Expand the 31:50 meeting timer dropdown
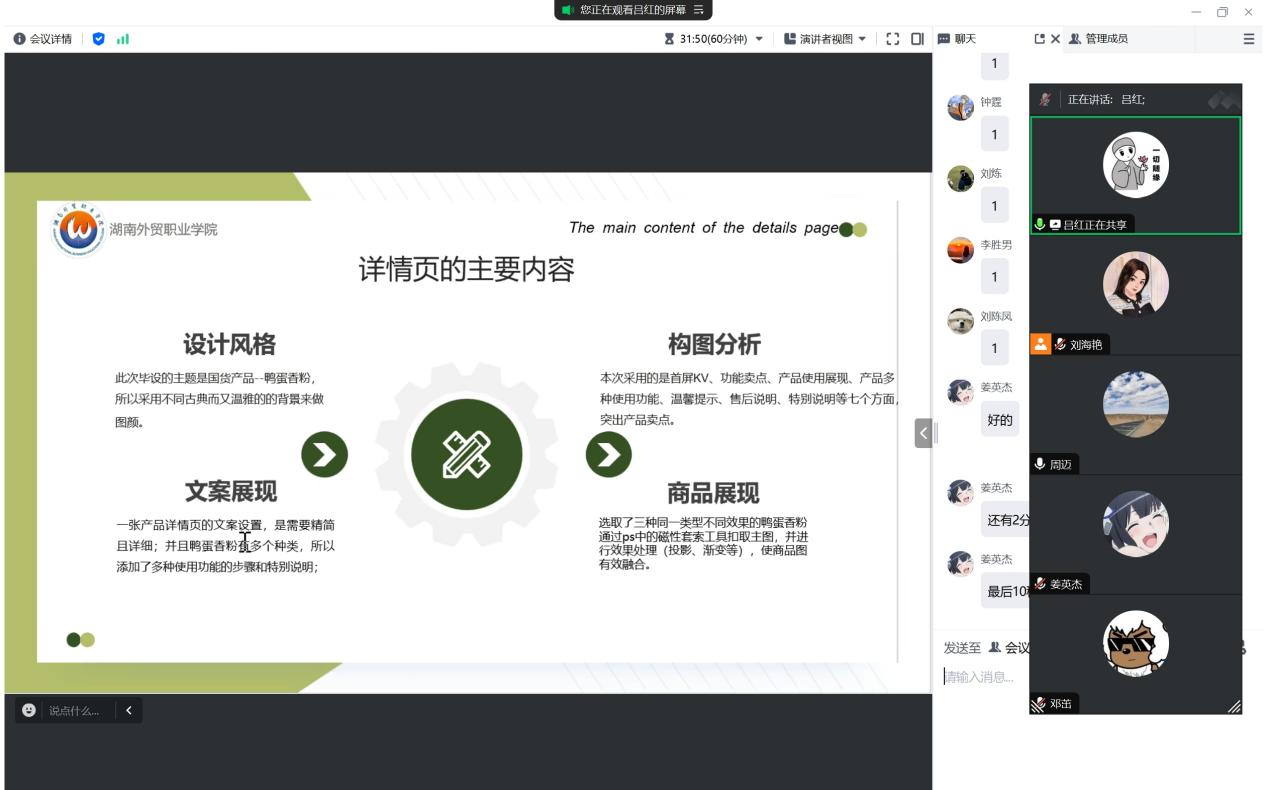Image resolution: width=1266 pixels, height=790 pixels. point(759,39)
